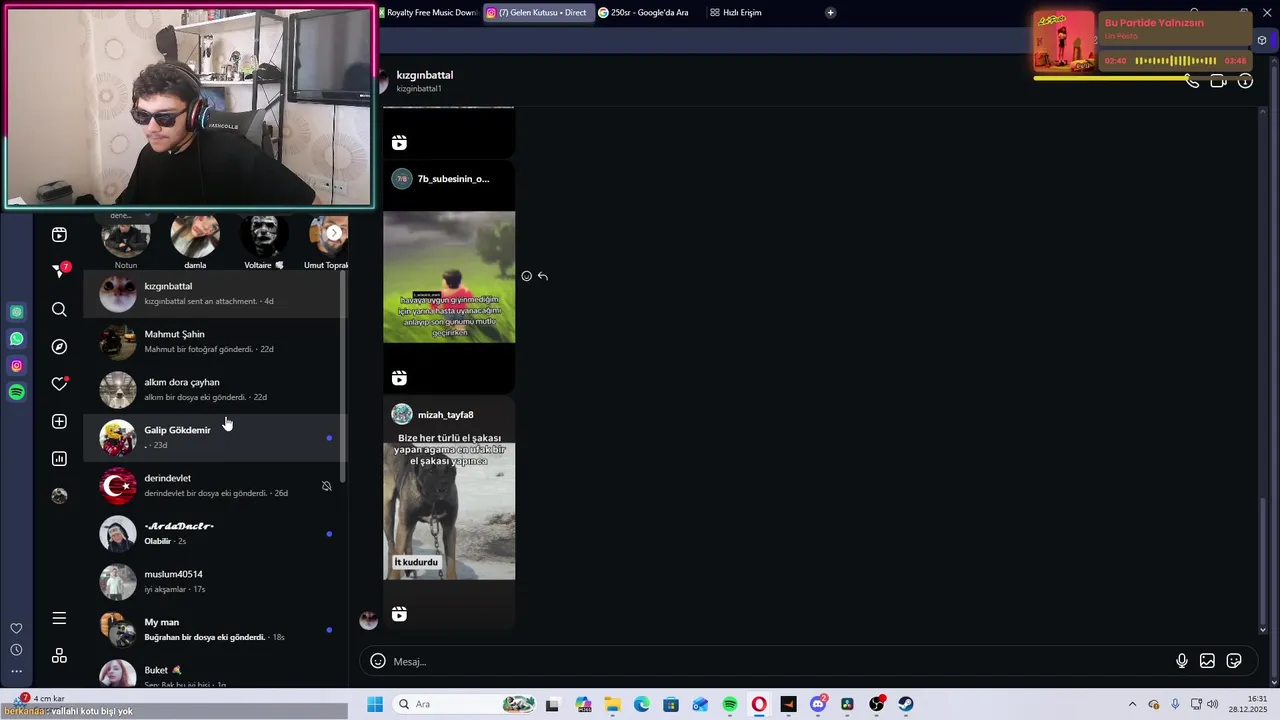Open Opera sidebar heart bookmarks icon

(16, 628)
